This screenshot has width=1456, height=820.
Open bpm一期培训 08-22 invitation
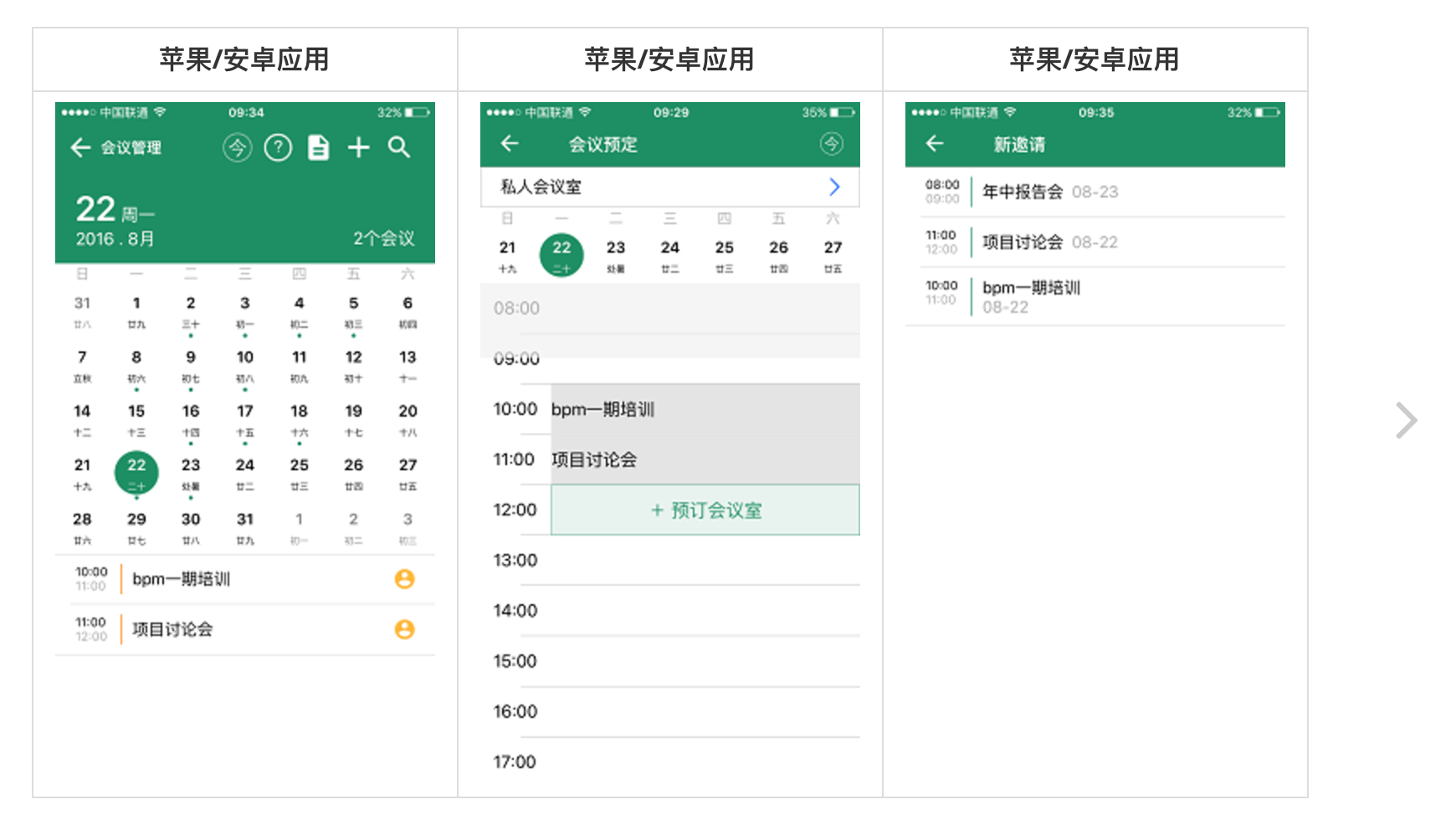(x=1095, y=296)
